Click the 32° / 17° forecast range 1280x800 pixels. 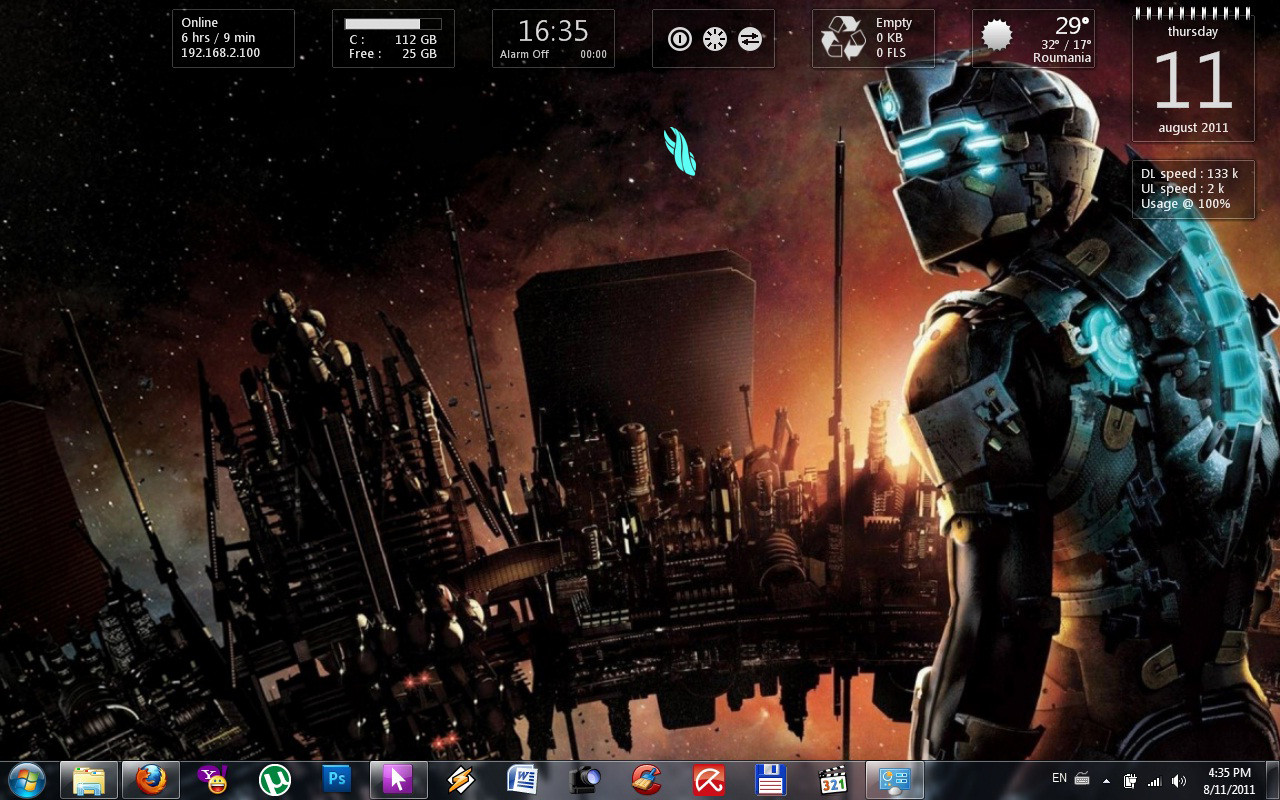pos(1066,45)
